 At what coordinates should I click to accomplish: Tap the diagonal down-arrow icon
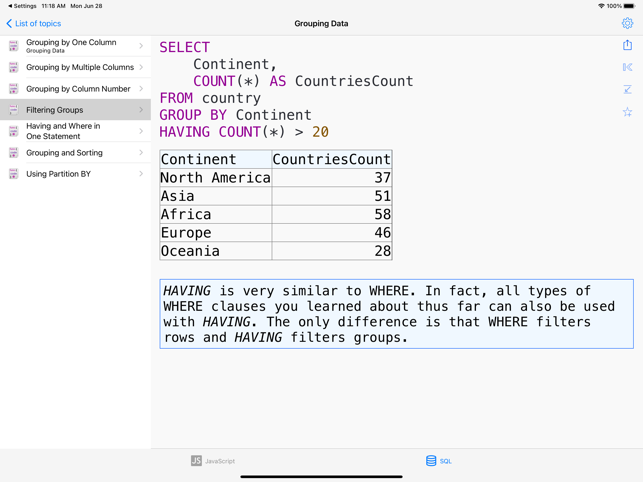627,90
